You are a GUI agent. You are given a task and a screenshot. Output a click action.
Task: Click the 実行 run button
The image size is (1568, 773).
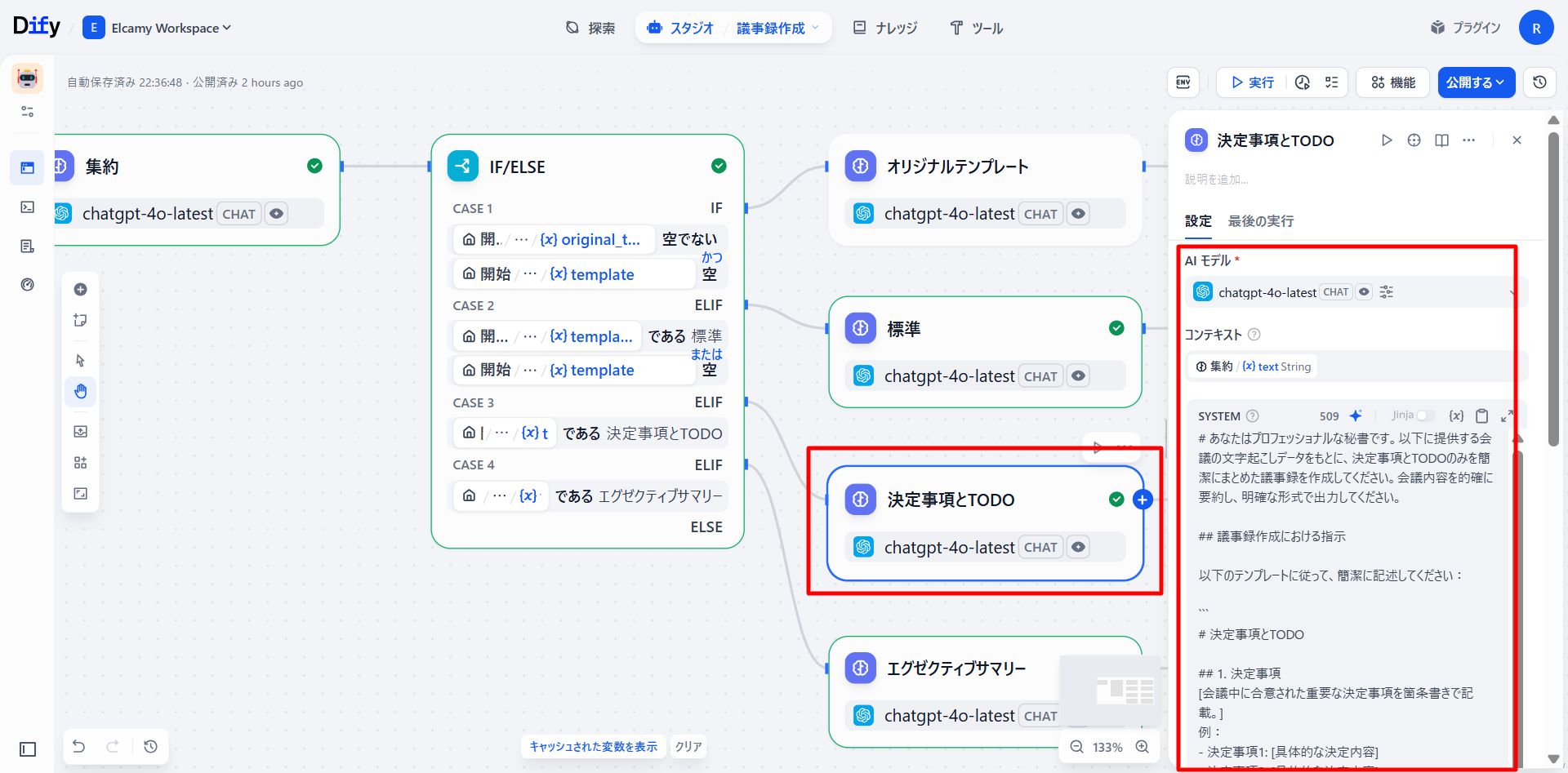click(x=1252, y=82)
